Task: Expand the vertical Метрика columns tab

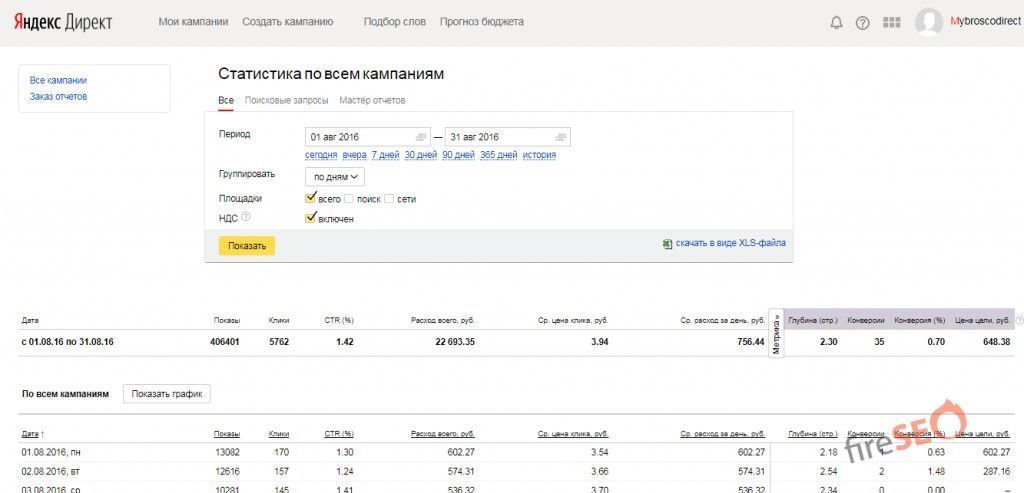Action: coord(776,333)
